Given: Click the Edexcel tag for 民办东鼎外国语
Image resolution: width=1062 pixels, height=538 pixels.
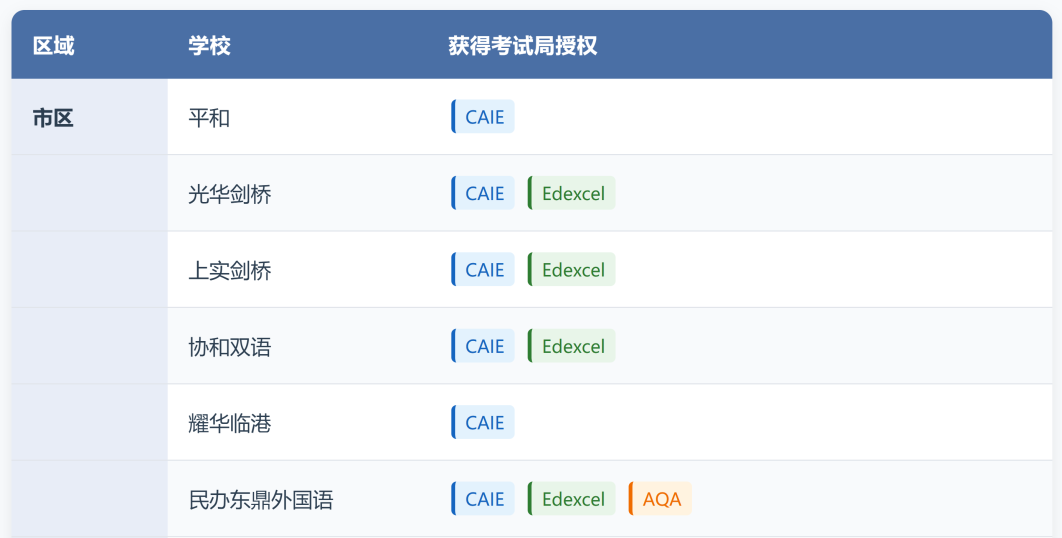Looking at the screenshot, I should [572, 499].
